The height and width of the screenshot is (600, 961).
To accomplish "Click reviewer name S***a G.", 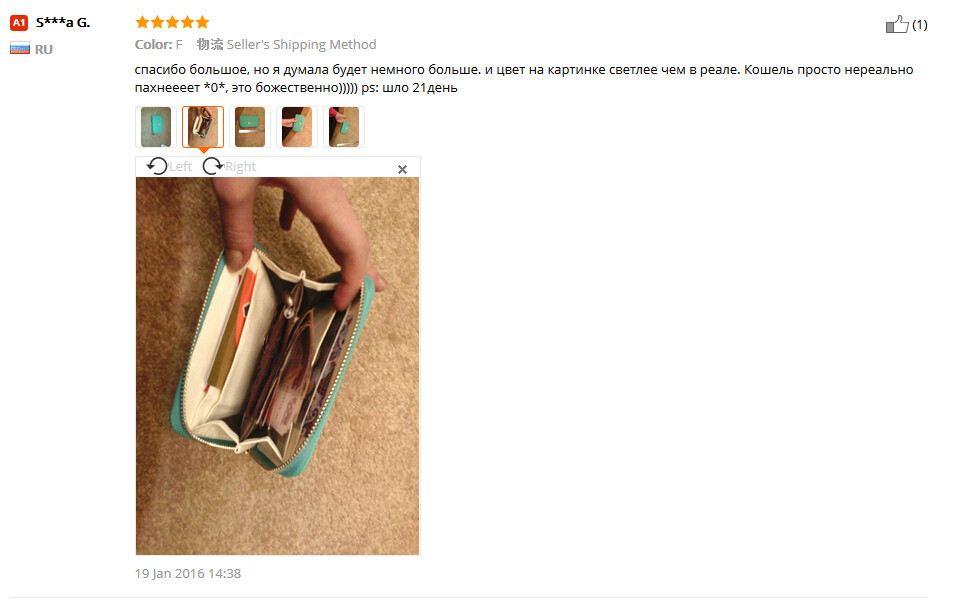I will coord(63,23).
